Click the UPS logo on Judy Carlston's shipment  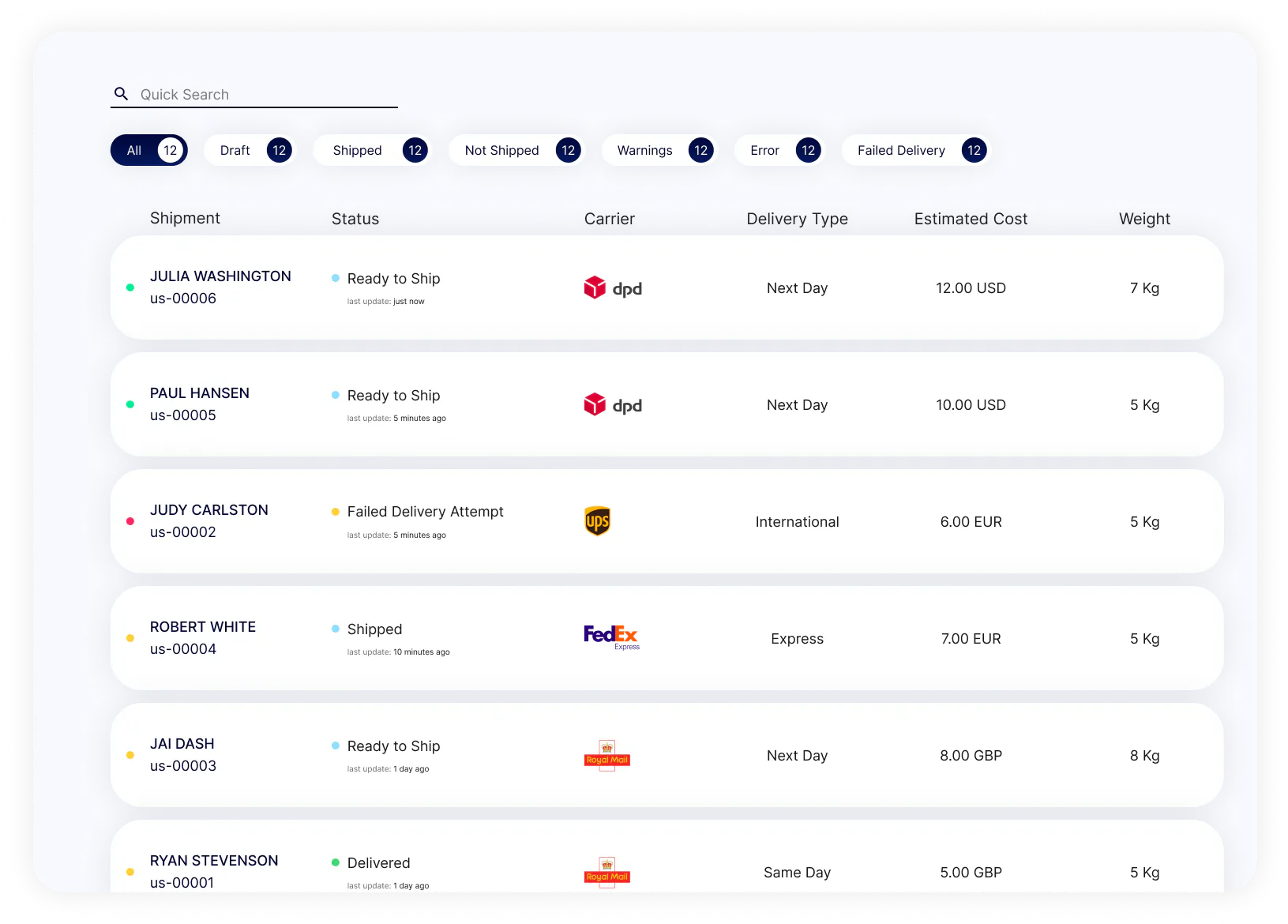pyautogui.click(x=598, y=520)
